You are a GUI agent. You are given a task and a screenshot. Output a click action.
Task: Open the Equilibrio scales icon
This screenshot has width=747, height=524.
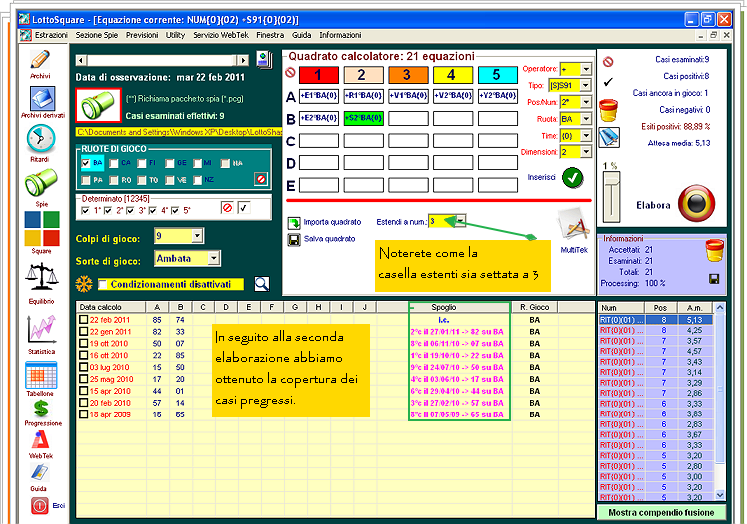(41, 277)
